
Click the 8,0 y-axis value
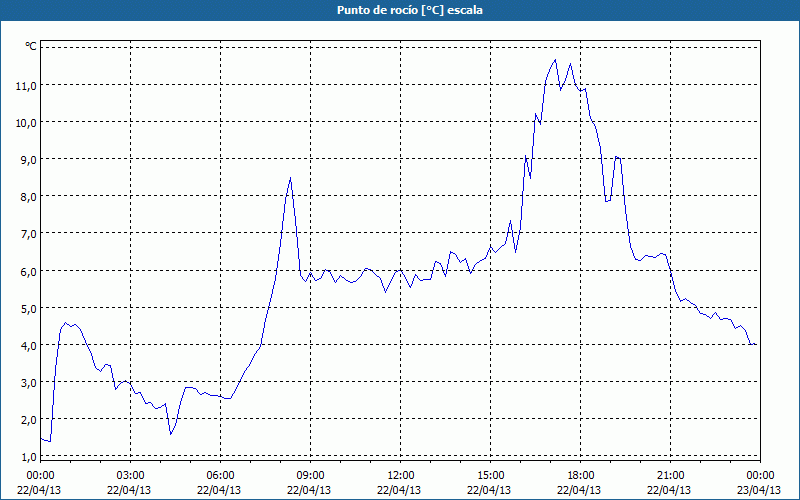(x=28, y=197)
